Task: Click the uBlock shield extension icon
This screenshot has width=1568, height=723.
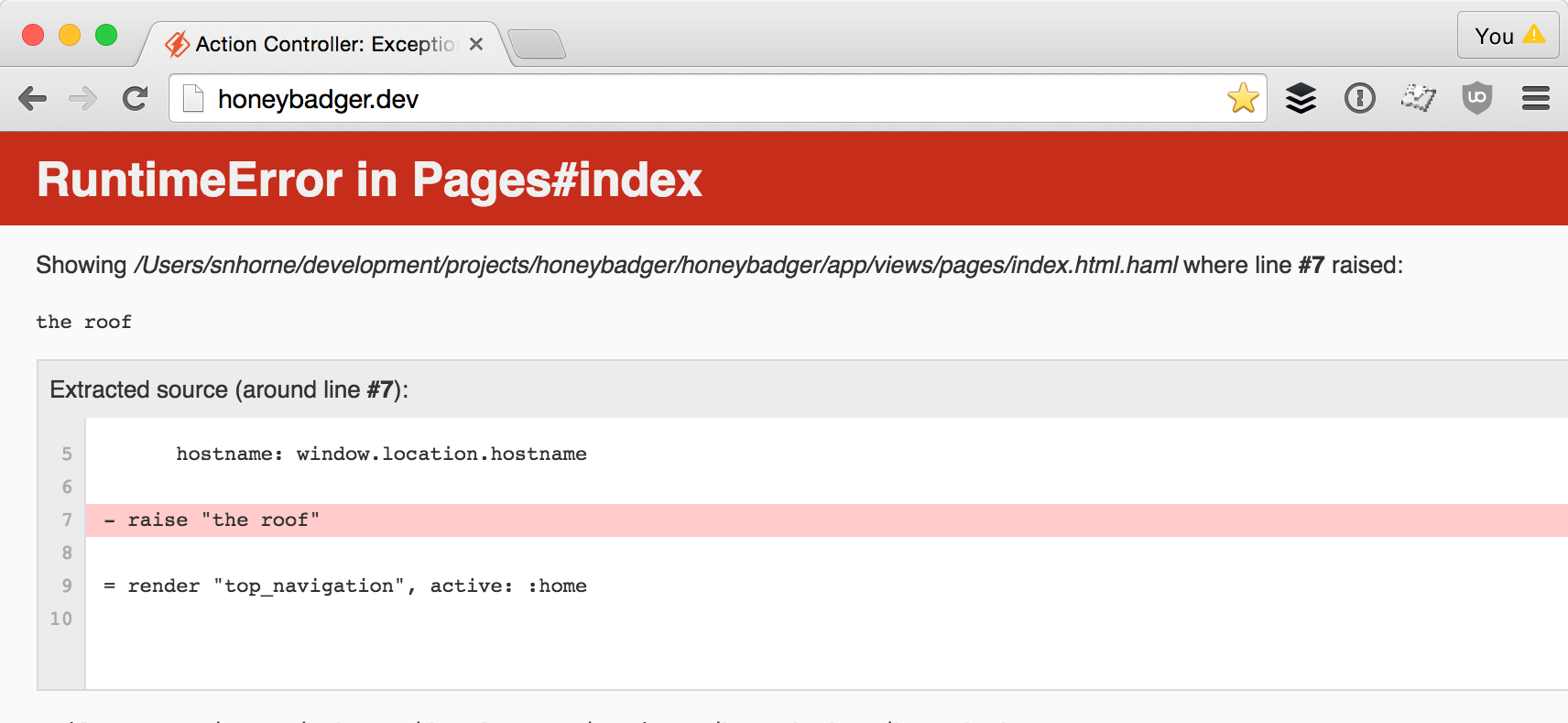Action: coord(1476,98)
